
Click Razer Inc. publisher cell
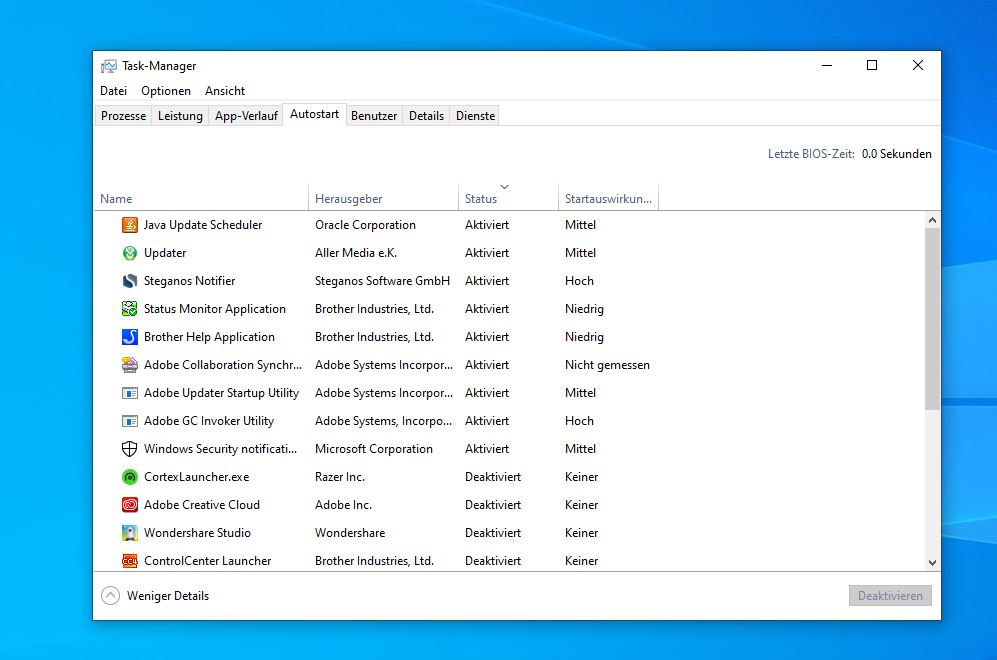pos(340,477)
